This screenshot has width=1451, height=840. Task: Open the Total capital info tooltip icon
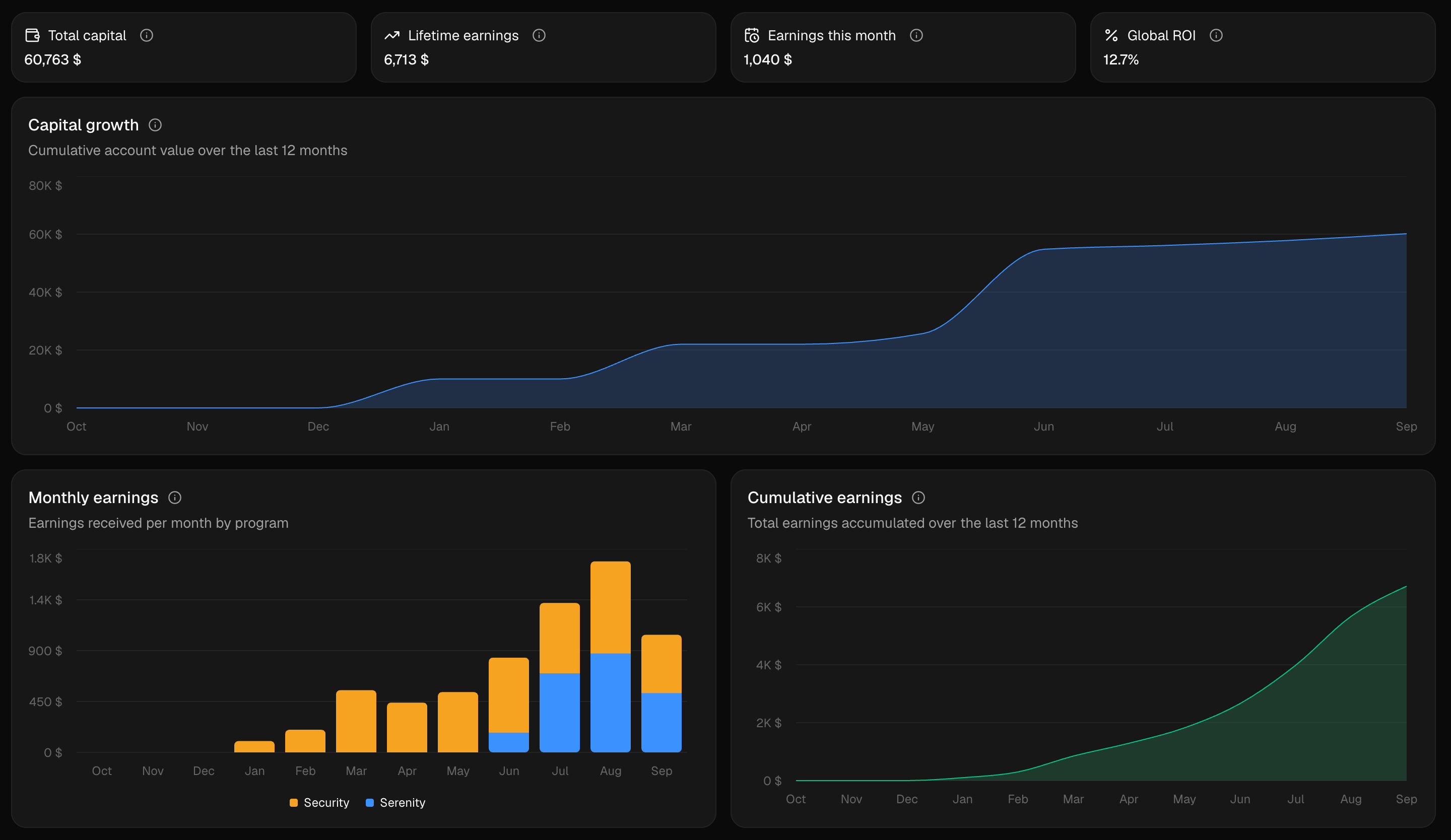coord(147,36)
